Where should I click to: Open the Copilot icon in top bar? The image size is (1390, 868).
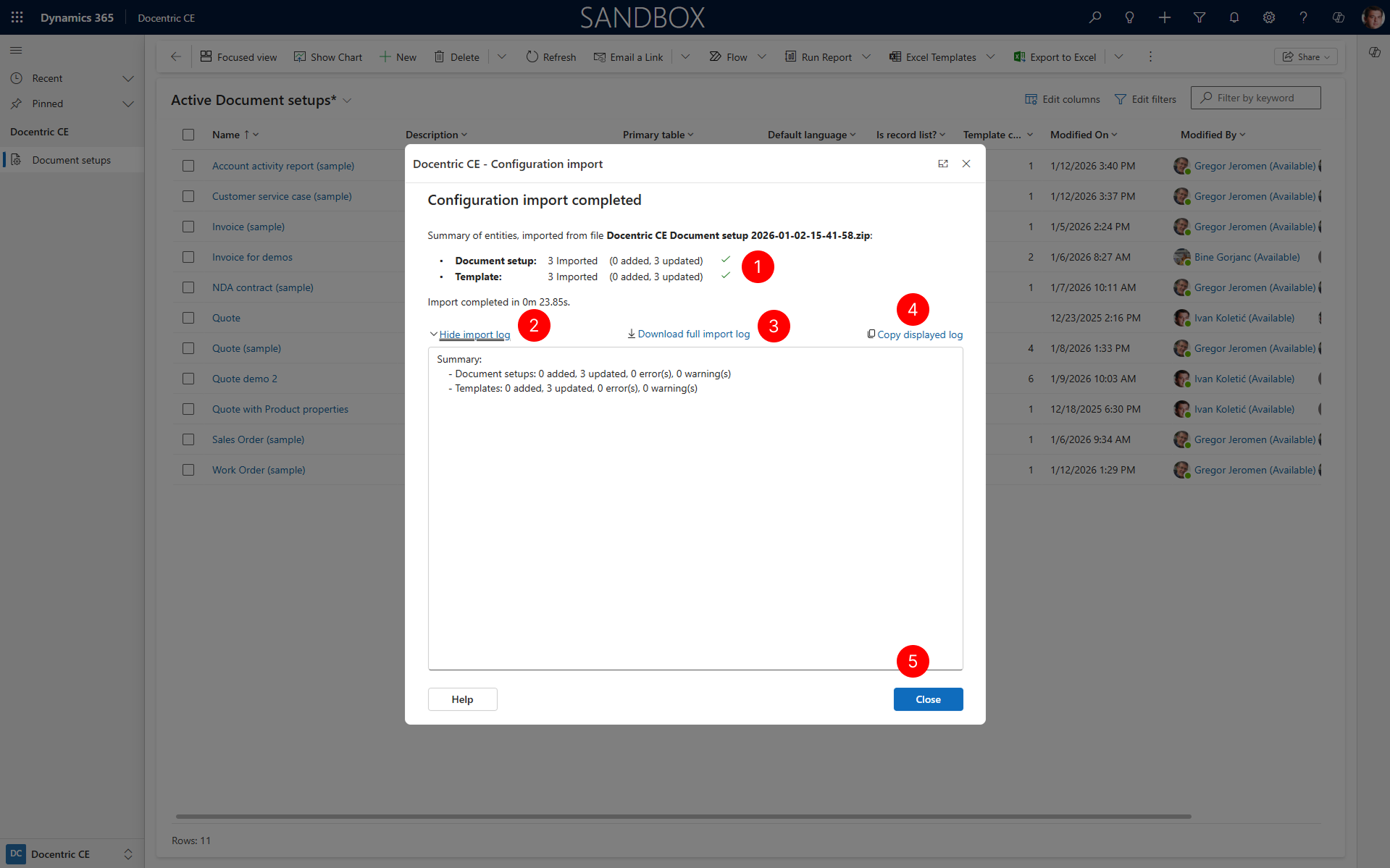[1338, 17]
